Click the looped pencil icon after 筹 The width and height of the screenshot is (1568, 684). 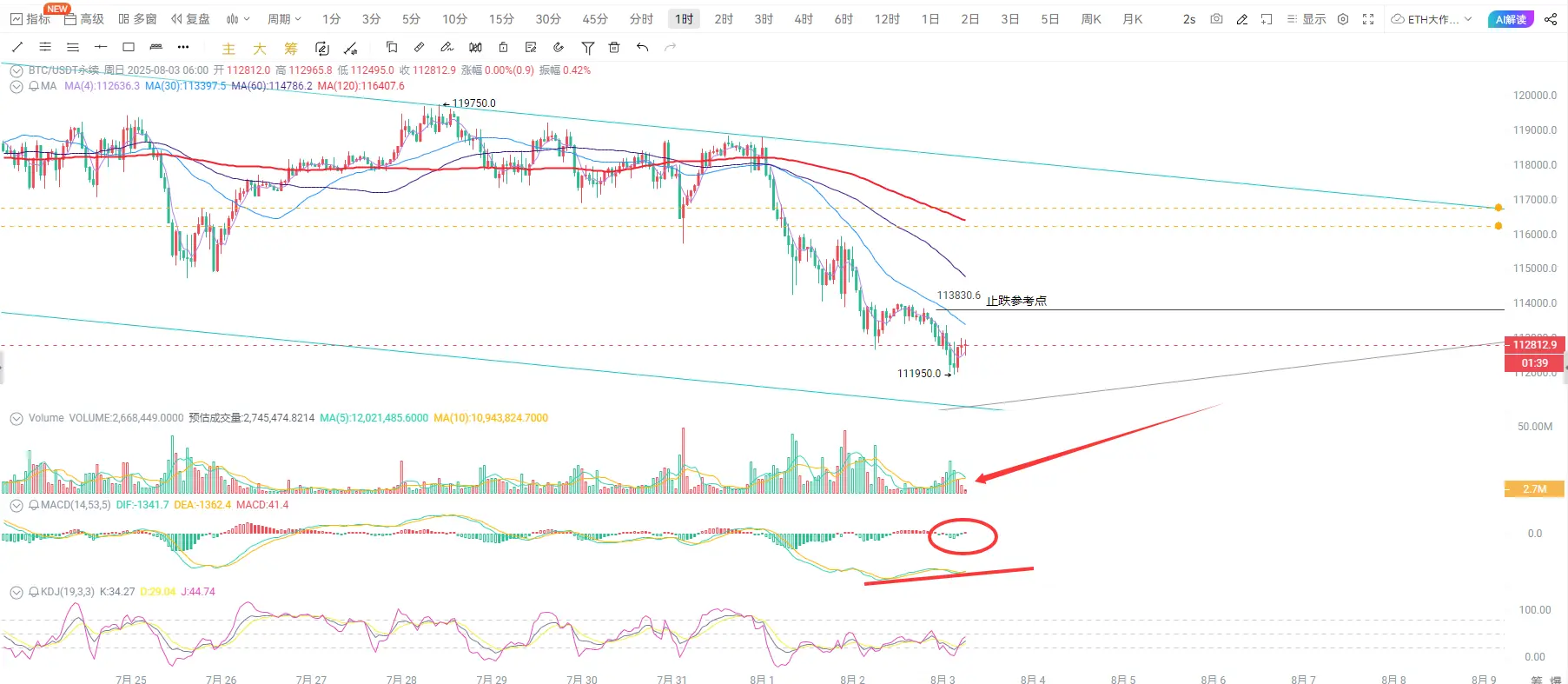pos(322,49)
